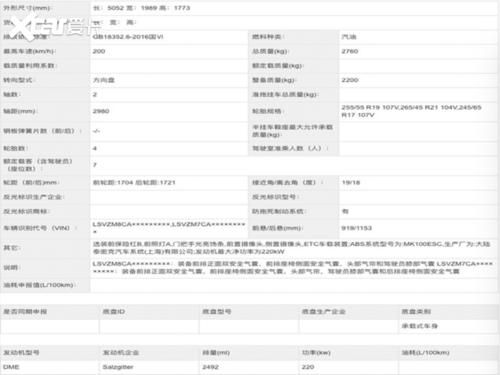Click the 整备质量(kg) label

[274, 80]
